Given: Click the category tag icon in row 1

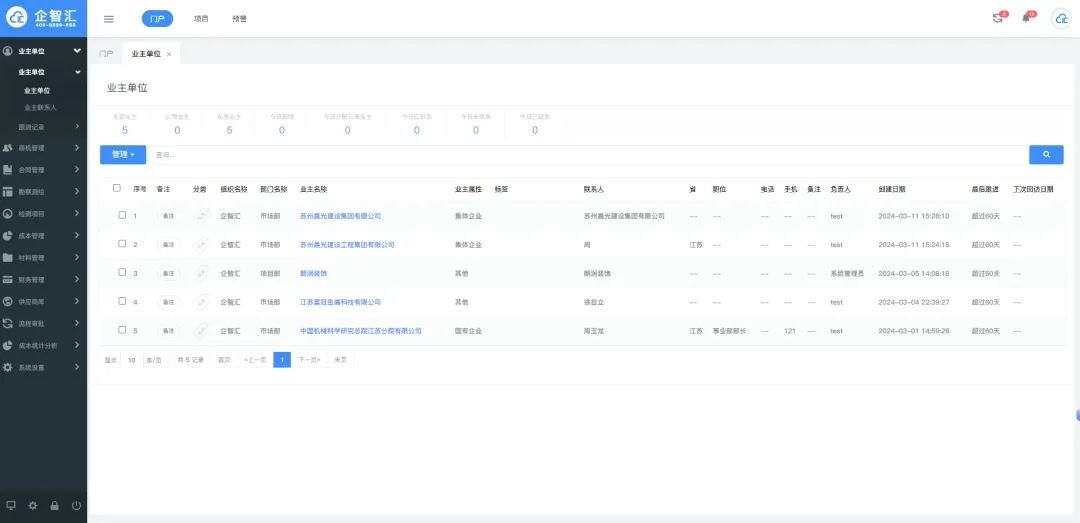Looking at the screenshot, I should tap(200, 216).
